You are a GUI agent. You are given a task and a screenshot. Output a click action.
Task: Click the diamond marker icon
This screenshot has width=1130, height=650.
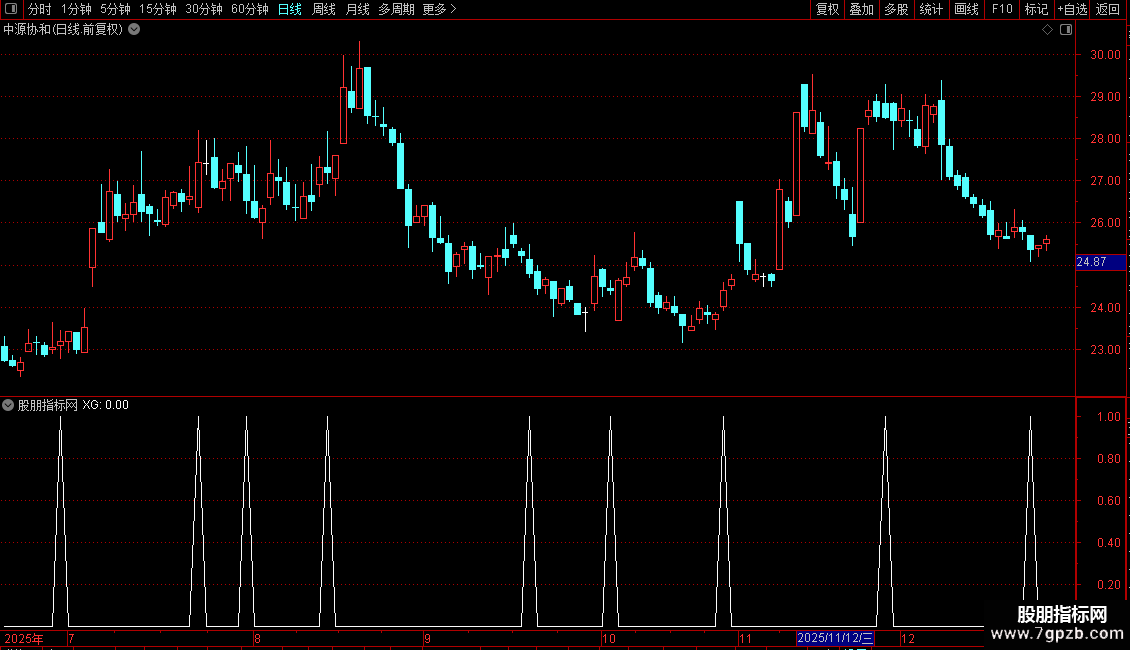click(1048, 30)
